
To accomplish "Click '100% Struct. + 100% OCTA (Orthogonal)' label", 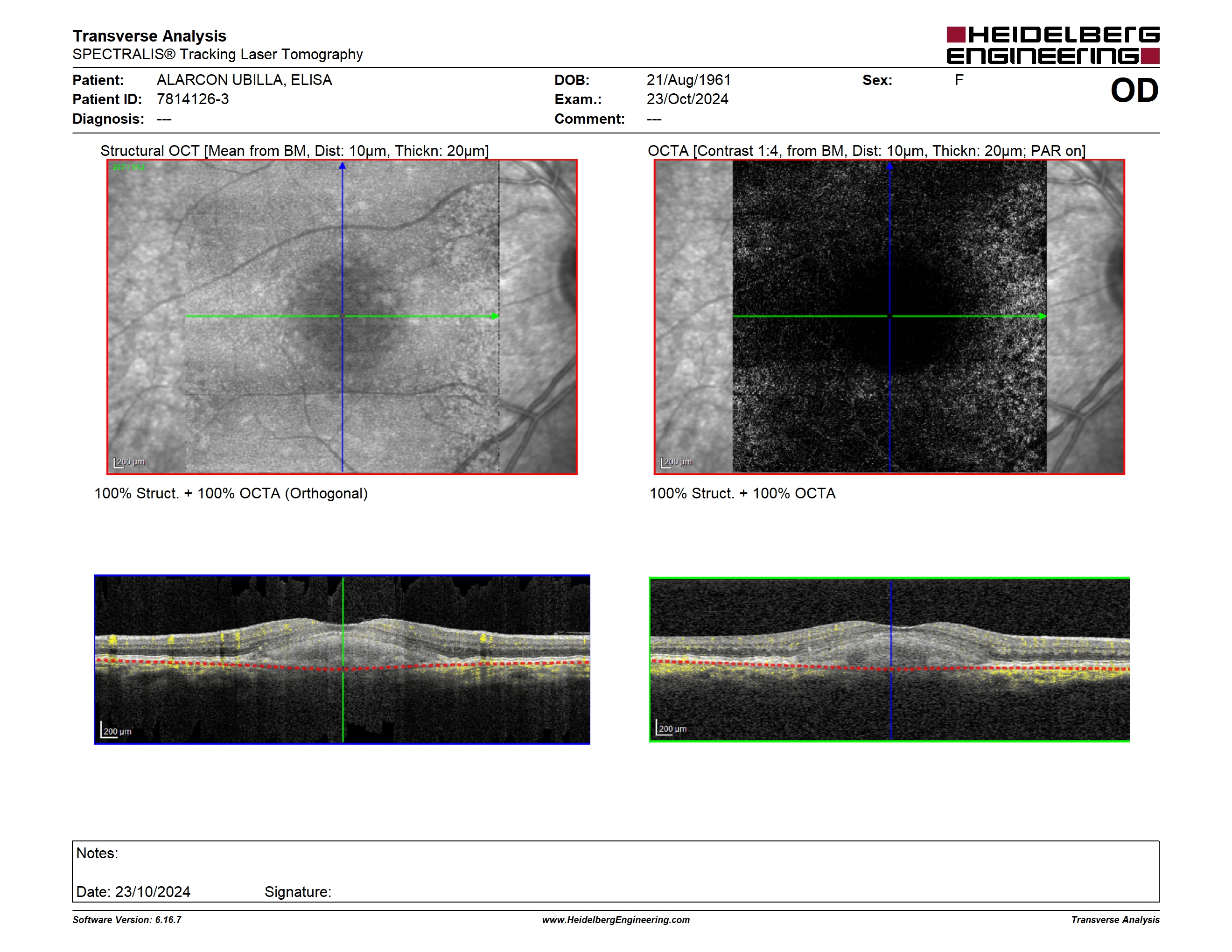I will (231, 493).
